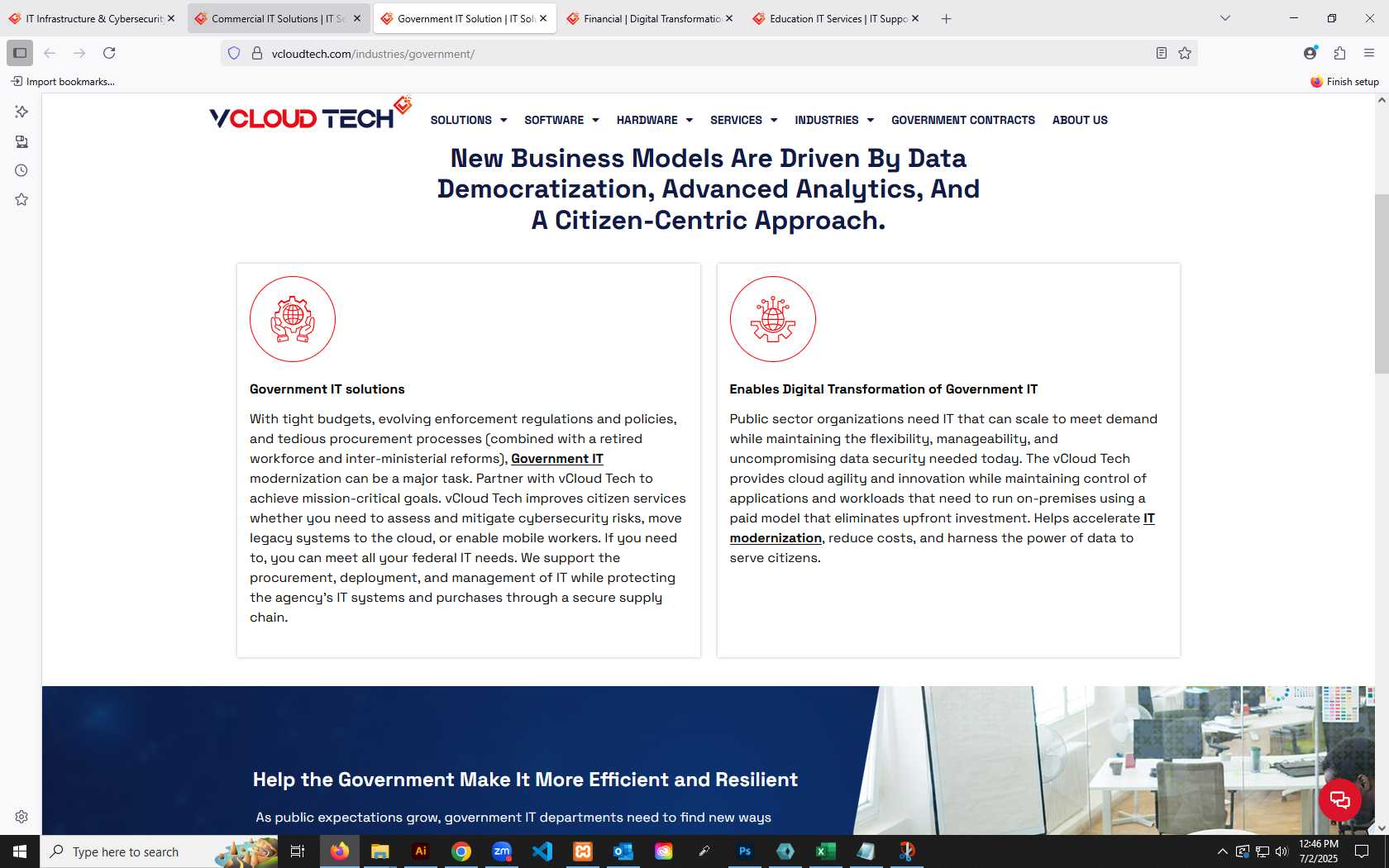Follow the IT modernization link
The width and height of the screenshot is (1389, 868).
pyautogui.click(x=776, y=538)
